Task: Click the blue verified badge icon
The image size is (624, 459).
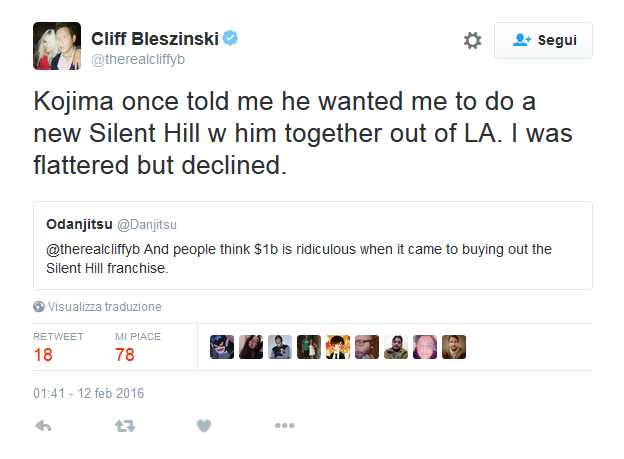Action: [231, 39]
